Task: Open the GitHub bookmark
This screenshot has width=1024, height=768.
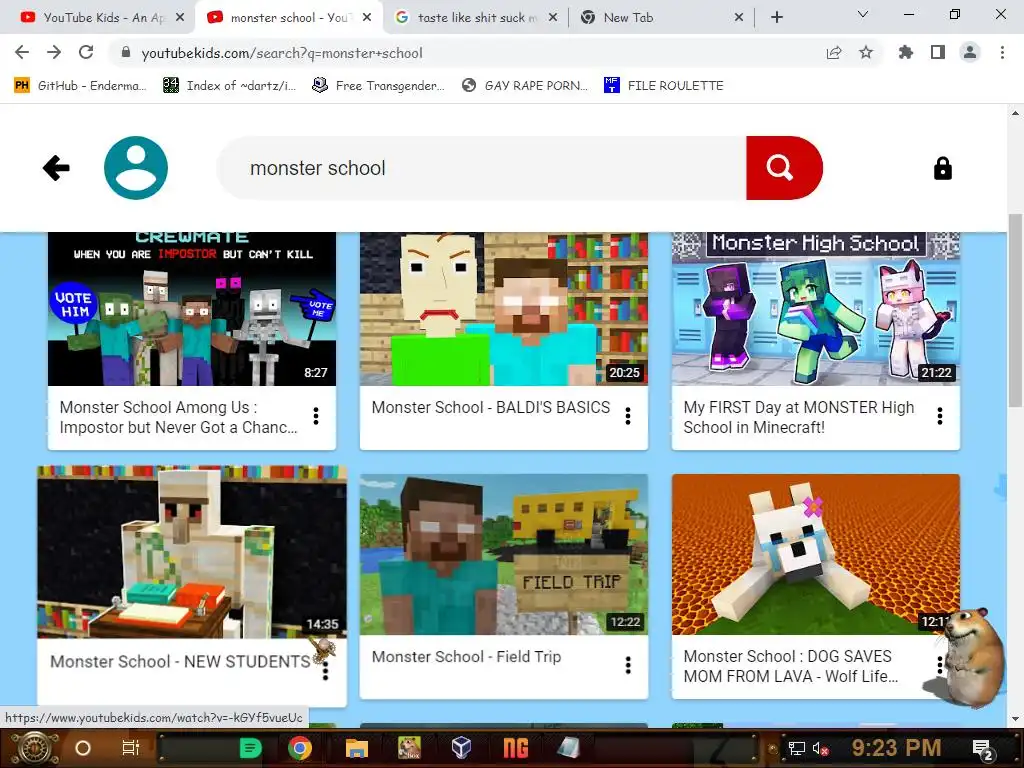Action: tap(80, 86)
